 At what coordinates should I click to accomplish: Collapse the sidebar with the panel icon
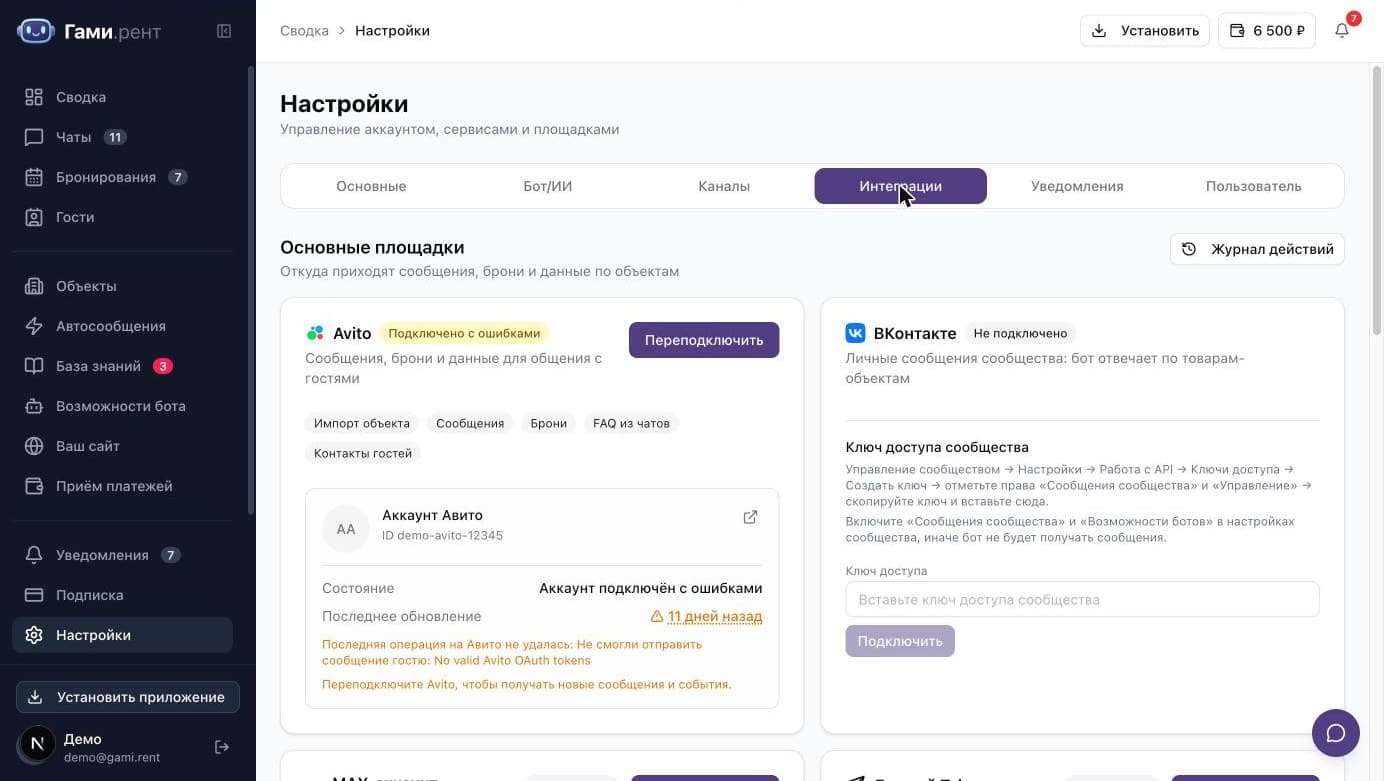224,31
